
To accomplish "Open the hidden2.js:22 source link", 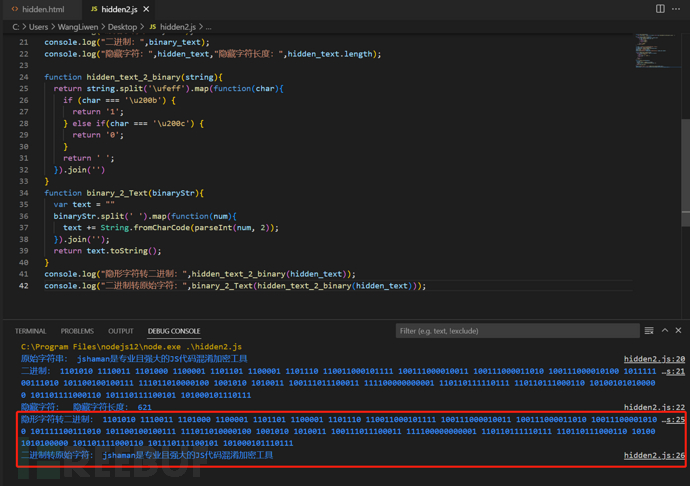I will click(654, 407).
